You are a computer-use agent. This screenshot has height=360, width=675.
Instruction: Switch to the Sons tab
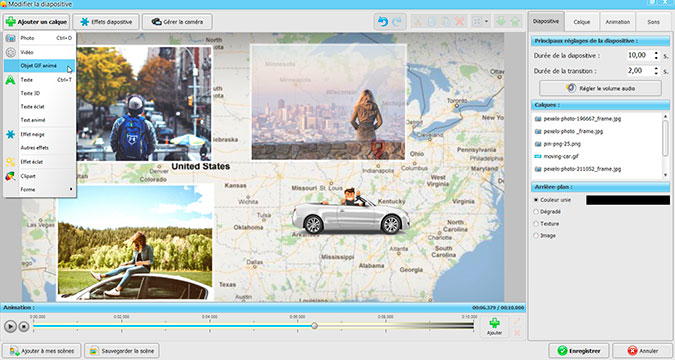click(653, 22)
